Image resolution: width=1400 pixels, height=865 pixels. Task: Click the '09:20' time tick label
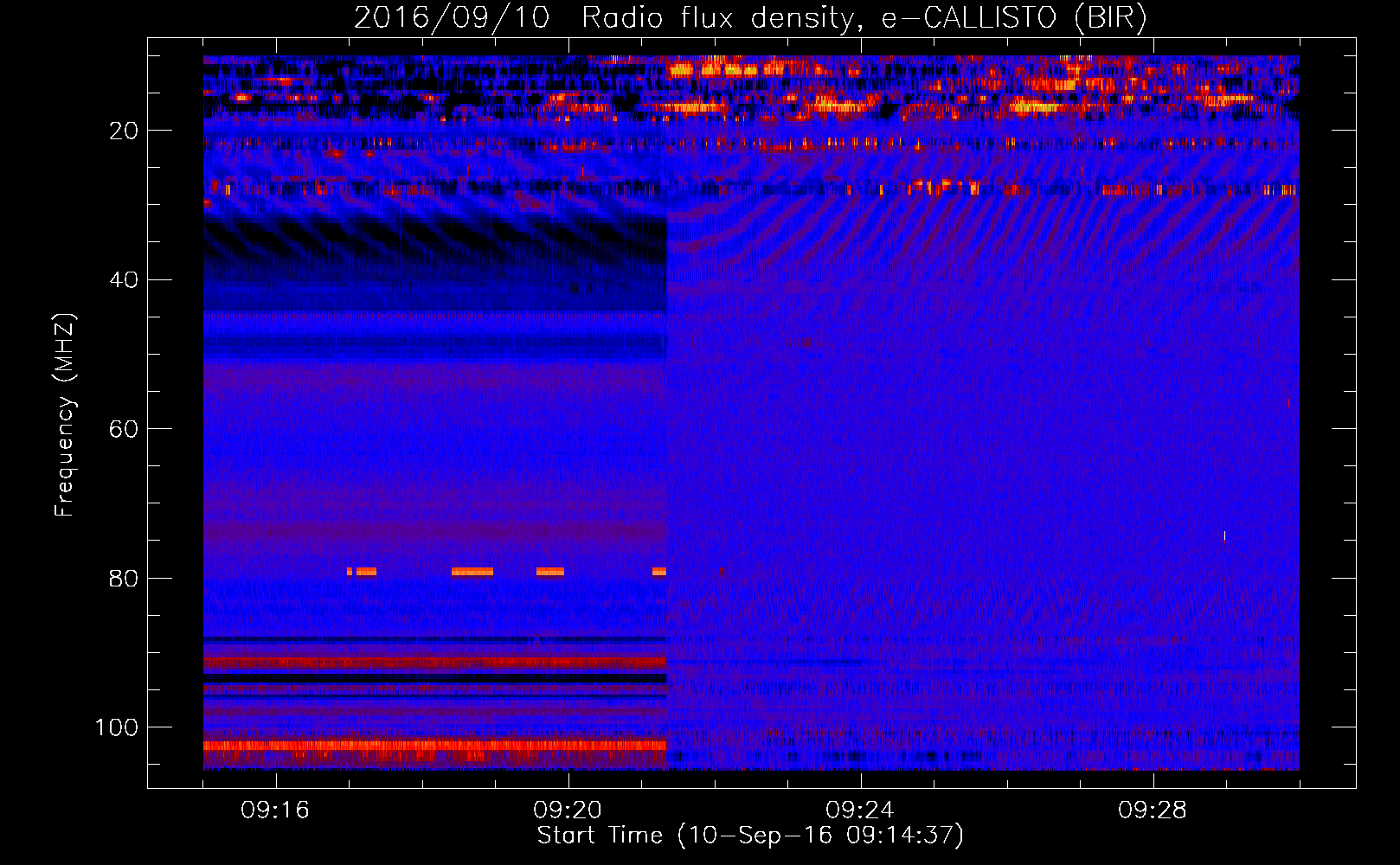pyautogui.click(x=568, y=811)
